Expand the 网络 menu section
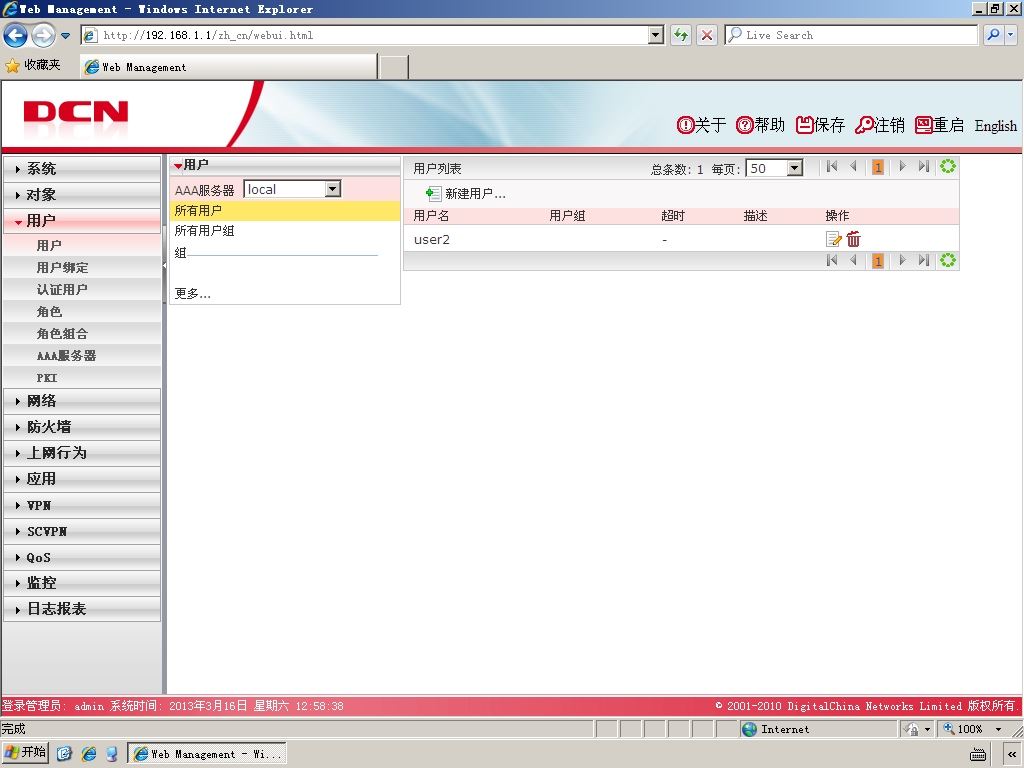This screenshot has height=768, width=1024. click(x=82, y=401)
